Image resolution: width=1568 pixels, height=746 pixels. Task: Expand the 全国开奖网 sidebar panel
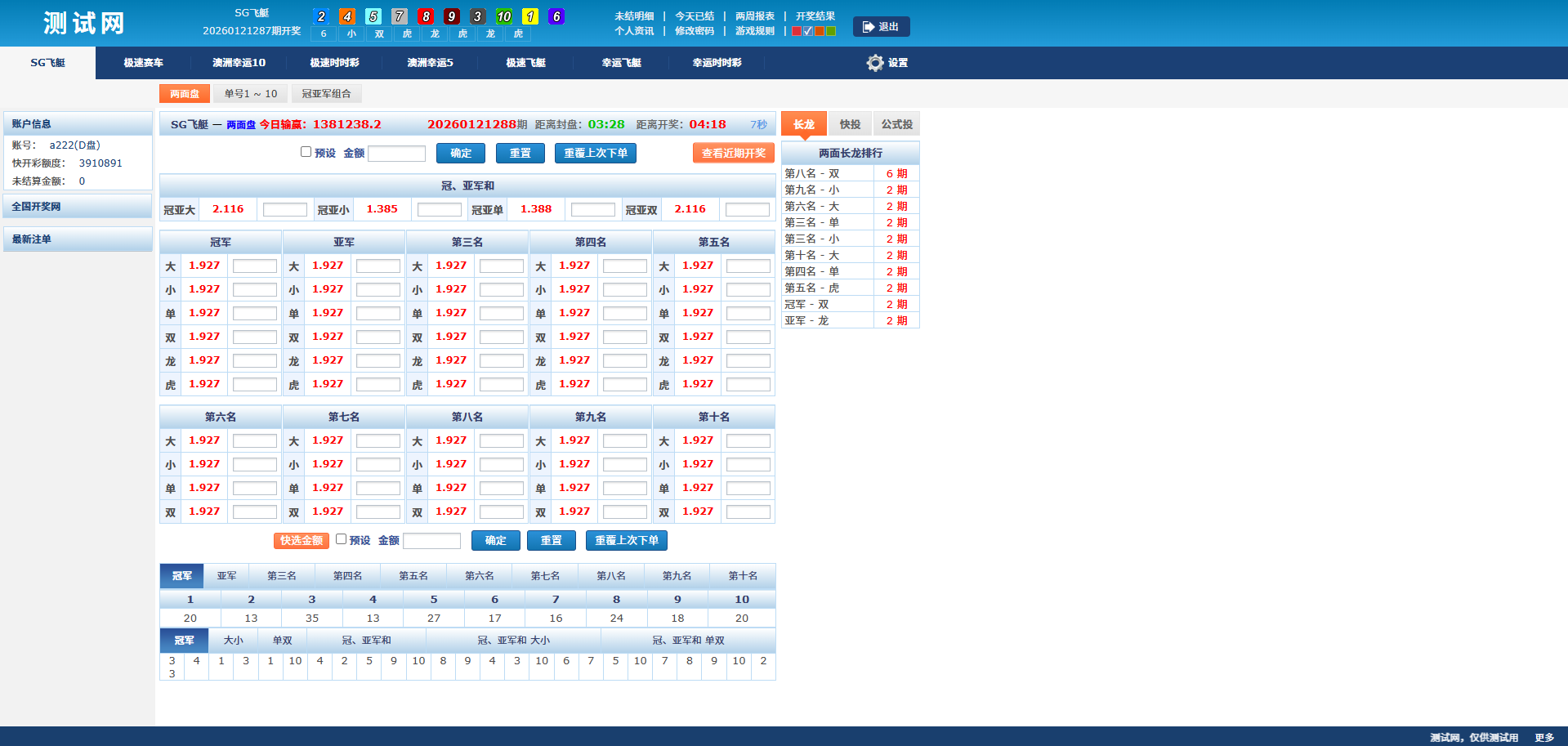coord(78,207)
